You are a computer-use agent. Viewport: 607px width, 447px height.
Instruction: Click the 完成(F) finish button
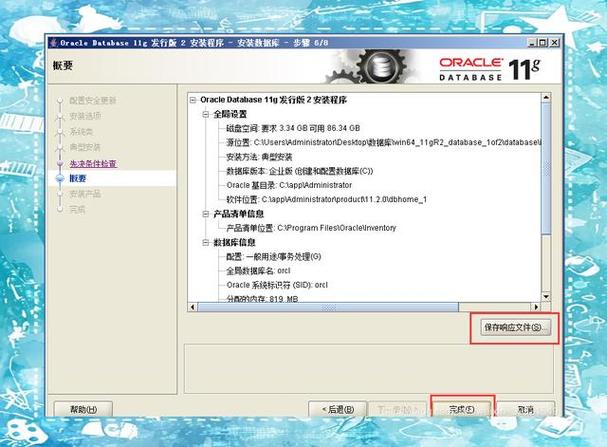[x=461, y=409]
